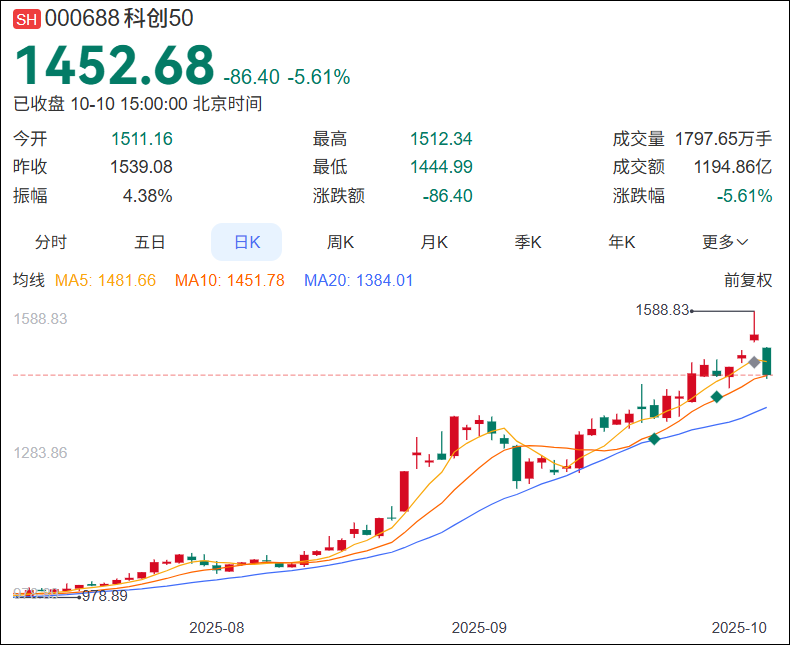Click the MA10: 1451.78 indicator
The width and height of the screenshot is (790, 645).
[230, 280]
